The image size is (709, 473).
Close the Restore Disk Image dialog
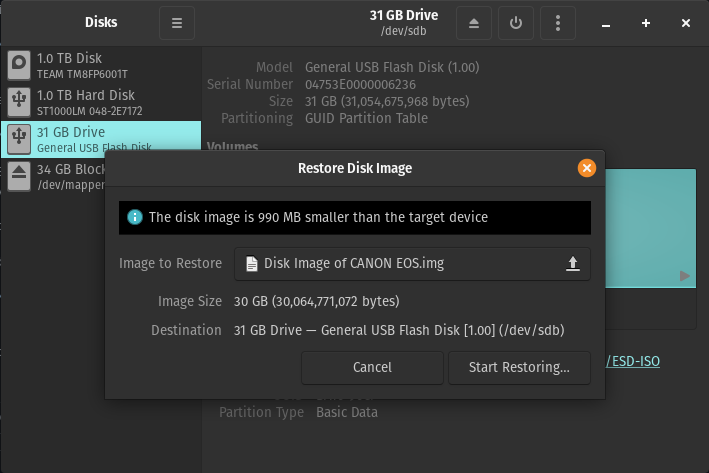(x=587, y=168)
